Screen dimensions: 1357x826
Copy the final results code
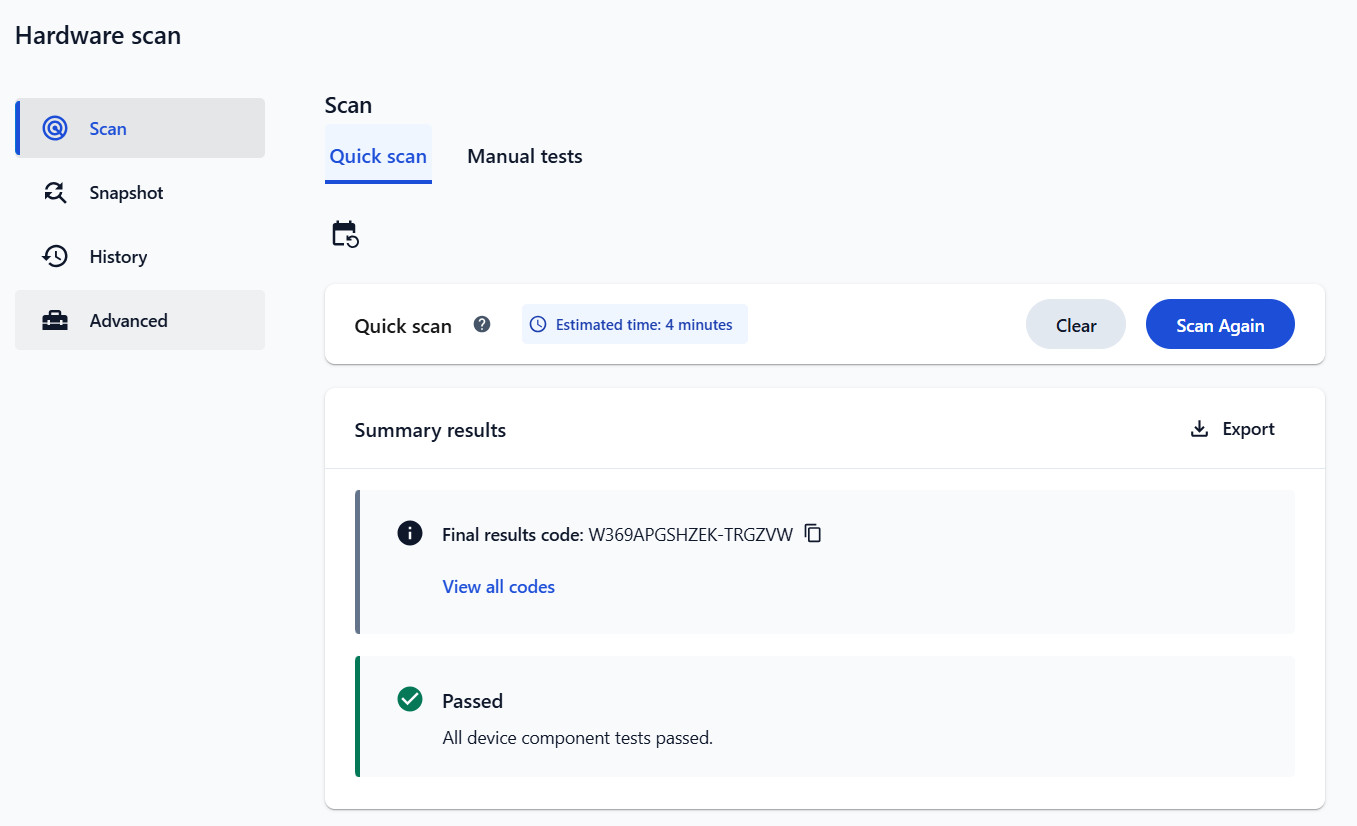click(x=813, y=533)
